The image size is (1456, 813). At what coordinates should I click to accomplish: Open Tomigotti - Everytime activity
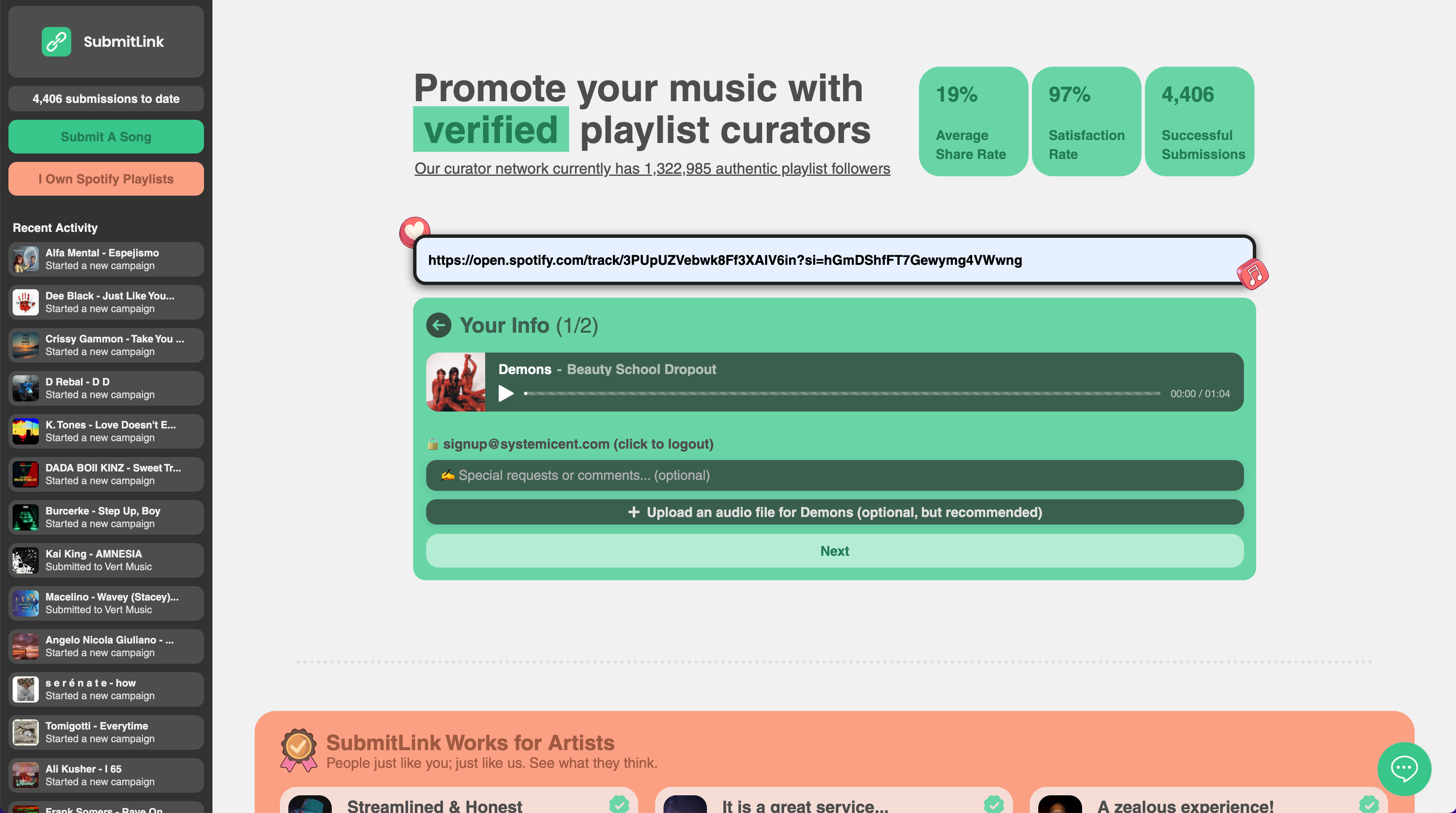[106, 732]
